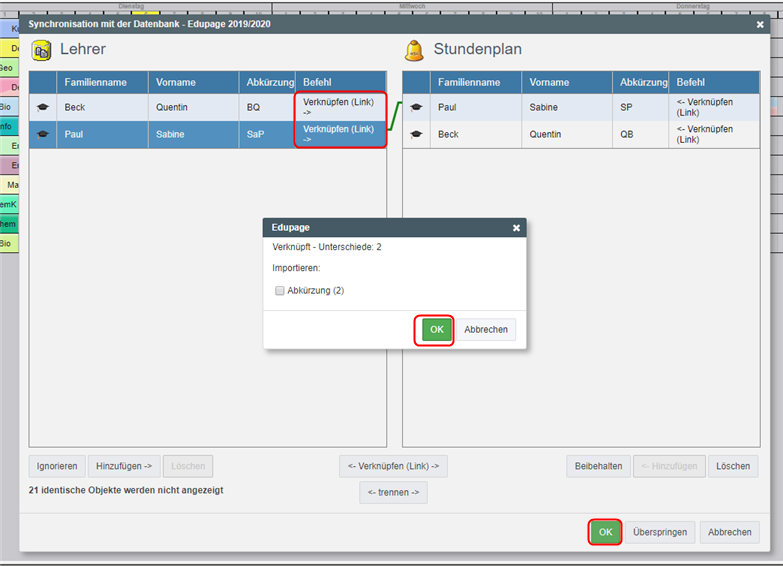Click graduation cap icon in Lehrer Paul row
This screenshot has width=783, height=566.
pyautogui.click(x=43, y=134)
